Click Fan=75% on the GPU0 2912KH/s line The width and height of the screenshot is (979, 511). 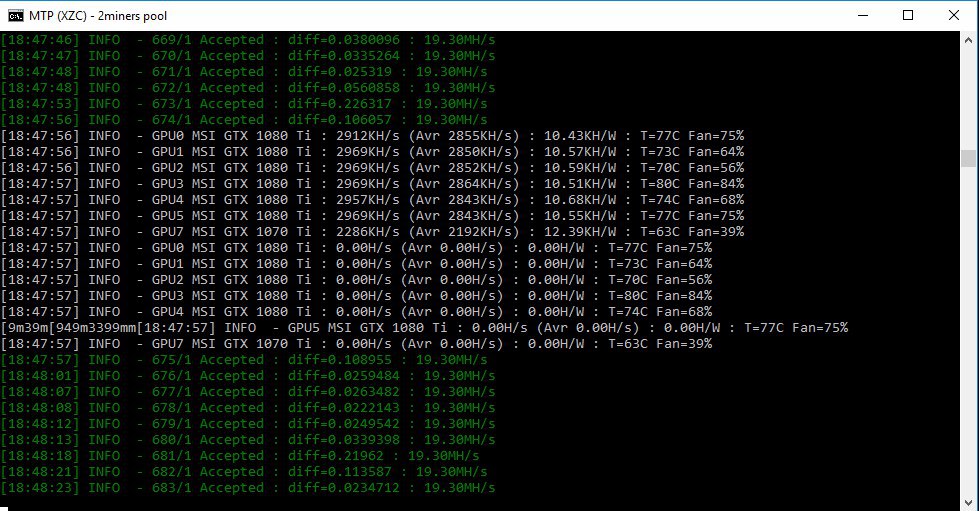[716, 136]
